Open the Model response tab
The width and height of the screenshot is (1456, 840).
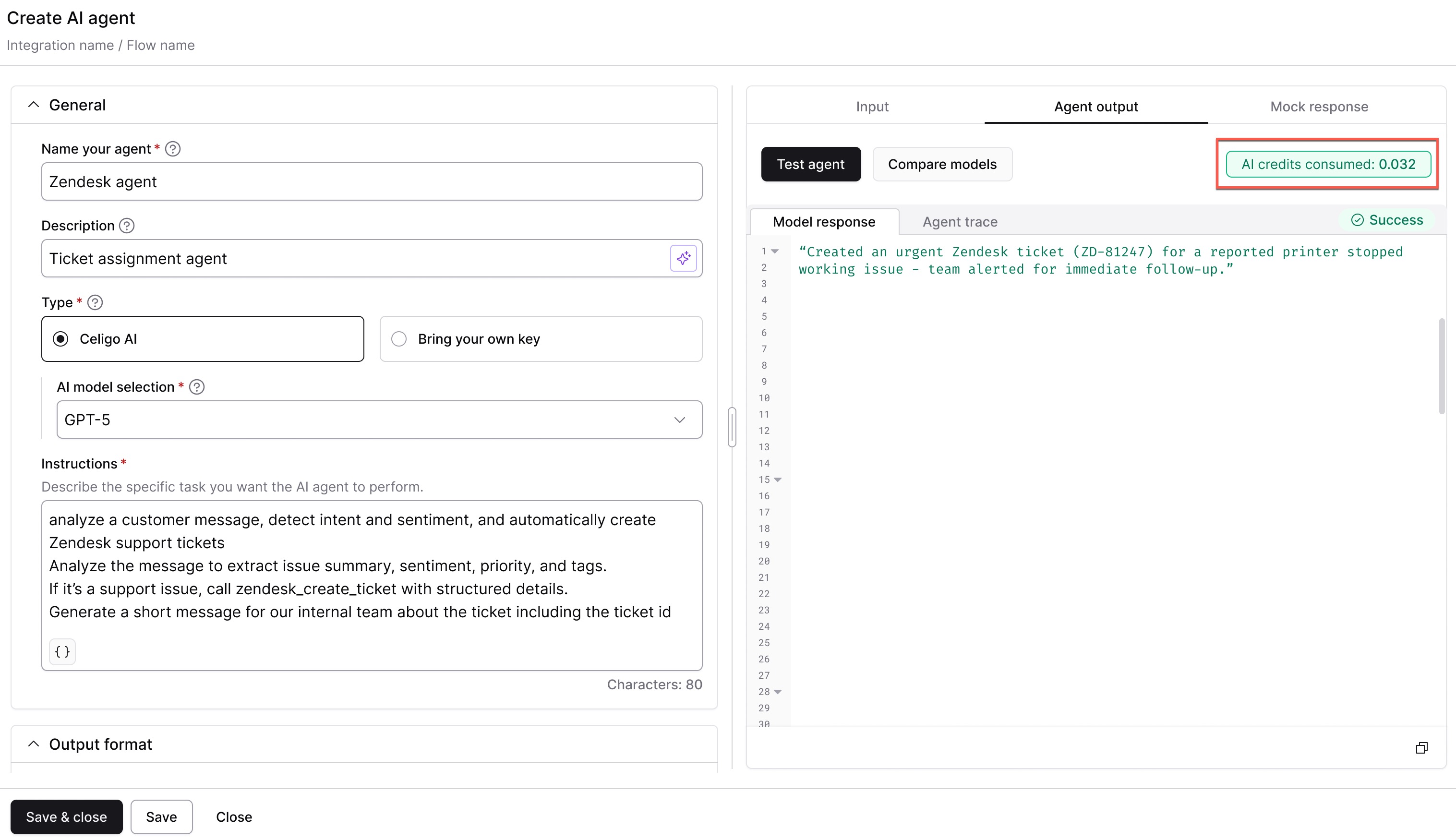tap(824, 222)
